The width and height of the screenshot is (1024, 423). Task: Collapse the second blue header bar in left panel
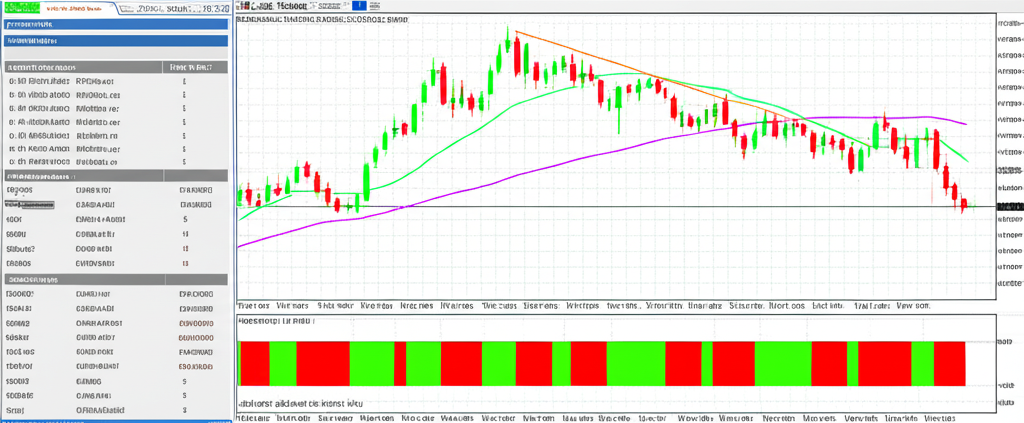[115, 42]
